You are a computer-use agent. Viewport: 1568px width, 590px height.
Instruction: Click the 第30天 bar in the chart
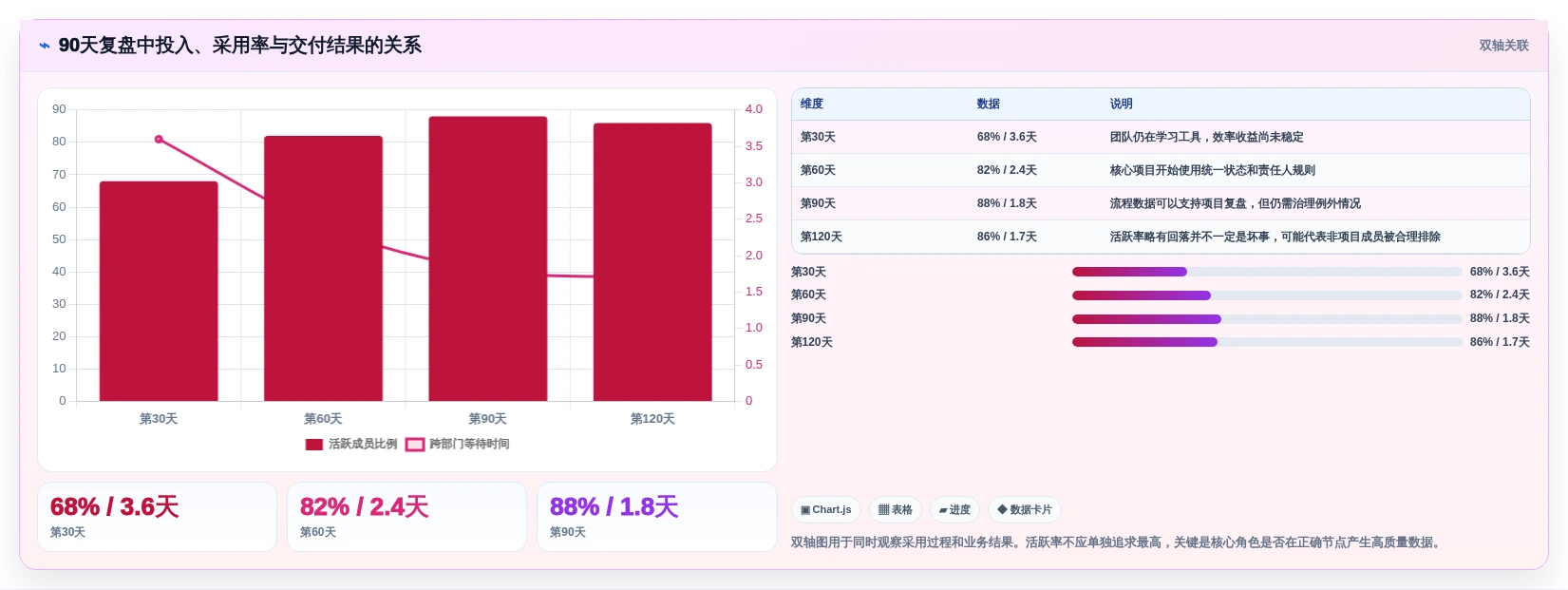pos(159,291)
